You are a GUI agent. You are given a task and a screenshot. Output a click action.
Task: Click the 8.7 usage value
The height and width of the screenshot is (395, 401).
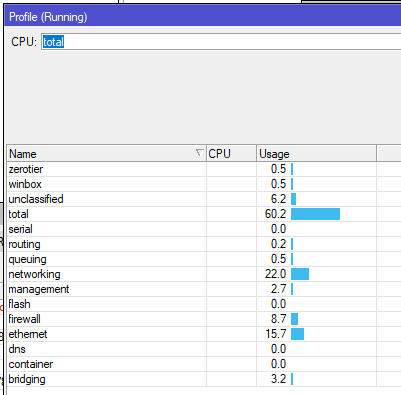278,319
